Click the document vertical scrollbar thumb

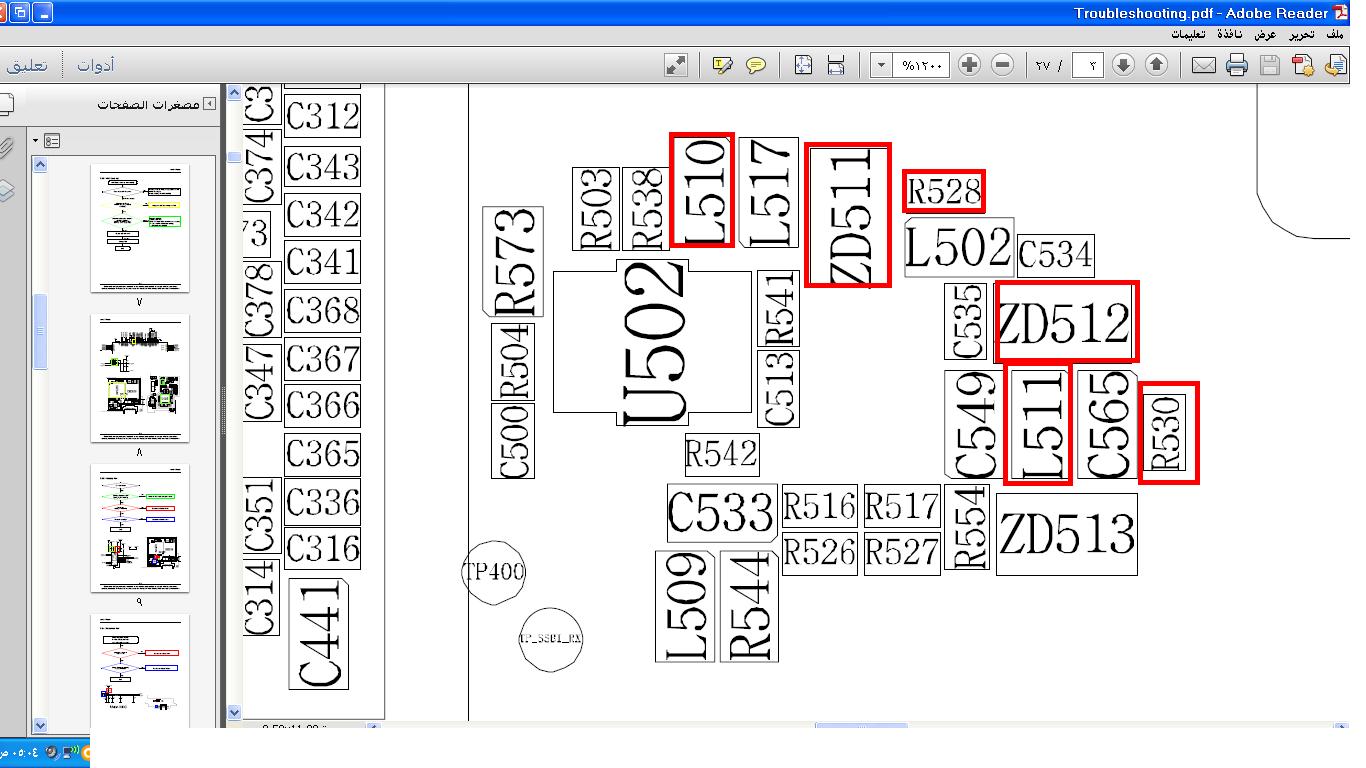(x=234, y=157)
